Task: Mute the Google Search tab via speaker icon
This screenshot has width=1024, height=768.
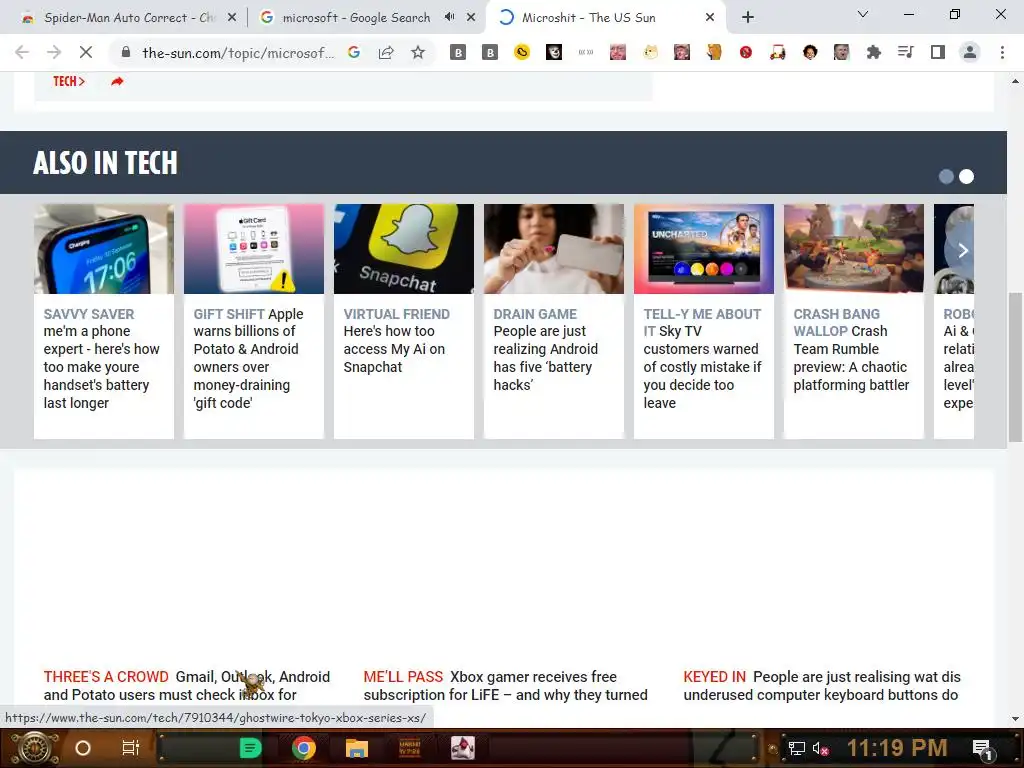Action: click(x=449, y=17)
